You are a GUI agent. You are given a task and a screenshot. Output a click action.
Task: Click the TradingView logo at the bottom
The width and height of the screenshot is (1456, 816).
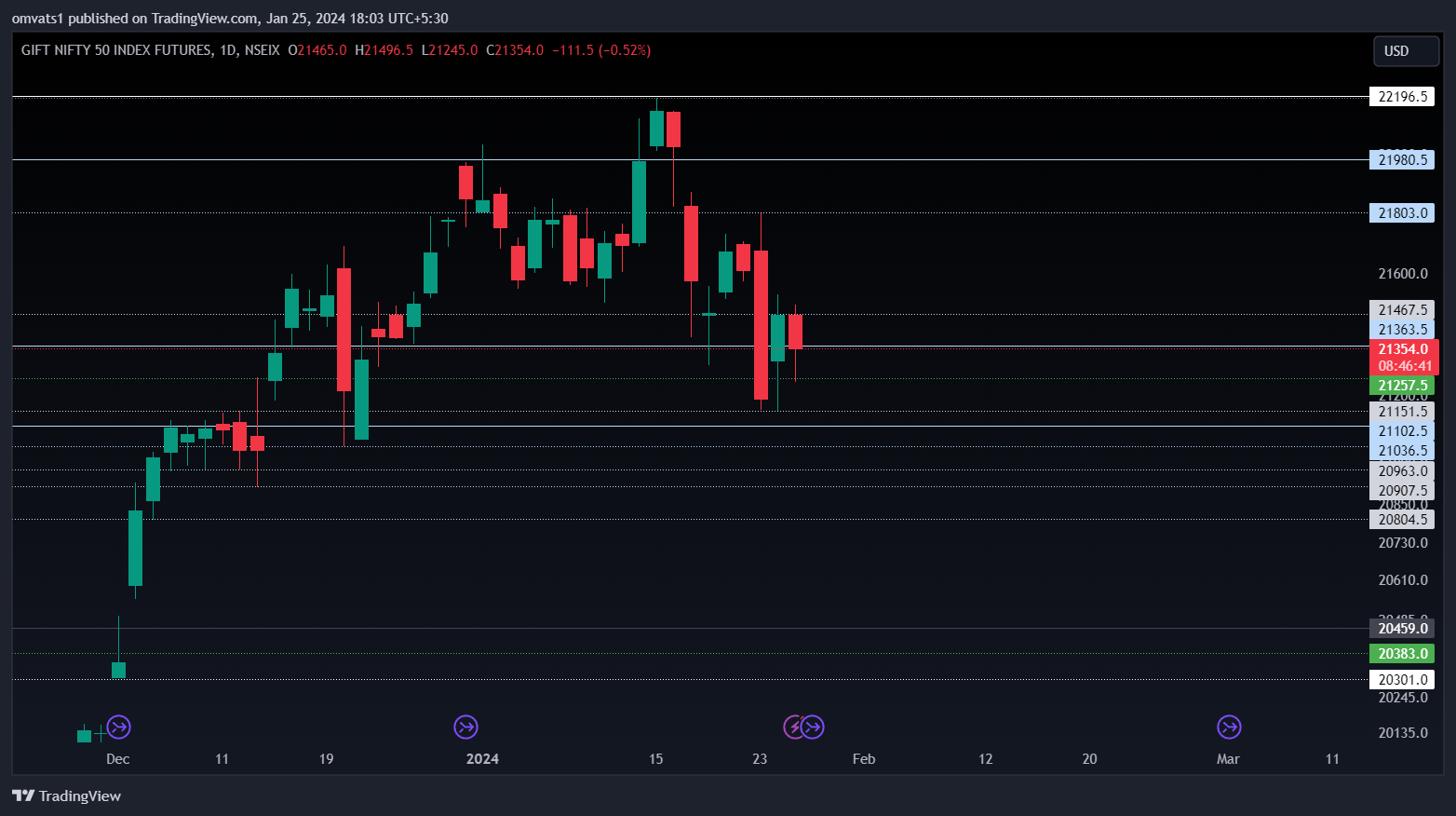66,796
